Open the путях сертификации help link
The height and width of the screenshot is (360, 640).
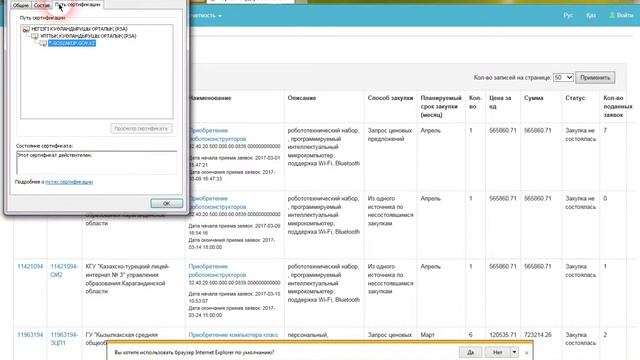[69, 182]
